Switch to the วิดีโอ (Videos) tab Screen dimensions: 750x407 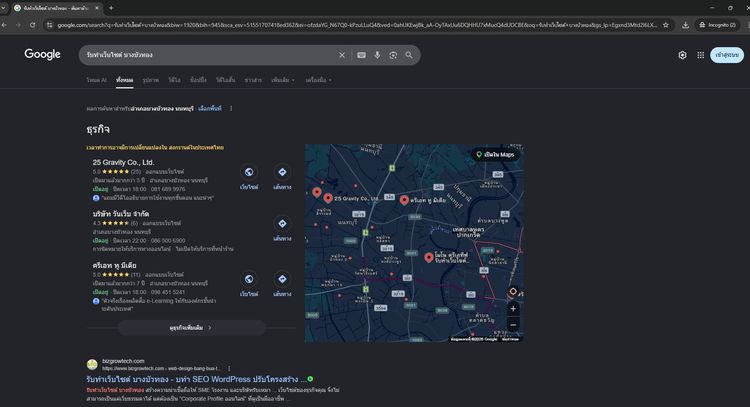coord(175,80)
